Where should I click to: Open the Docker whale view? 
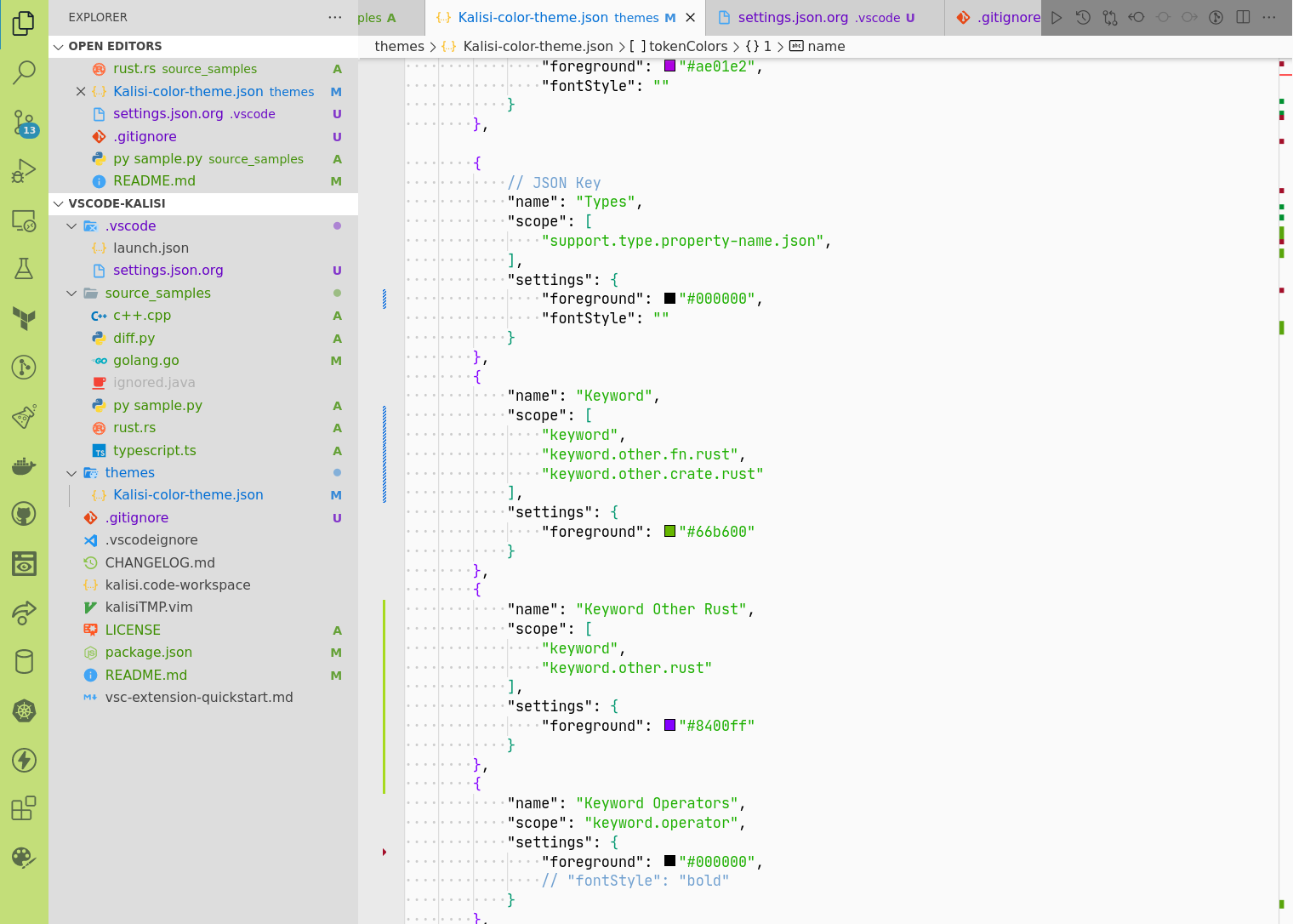coord(24,465)
